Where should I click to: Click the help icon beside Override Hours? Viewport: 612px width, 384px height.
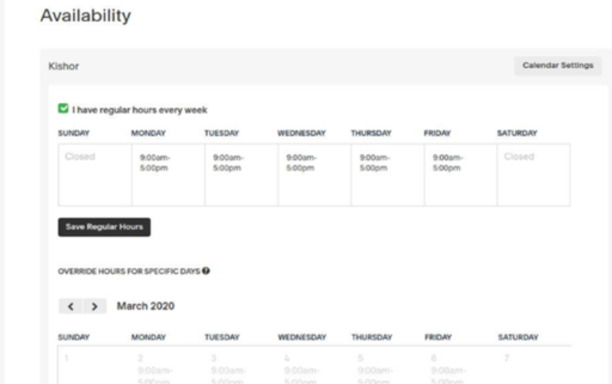point(206,270)
